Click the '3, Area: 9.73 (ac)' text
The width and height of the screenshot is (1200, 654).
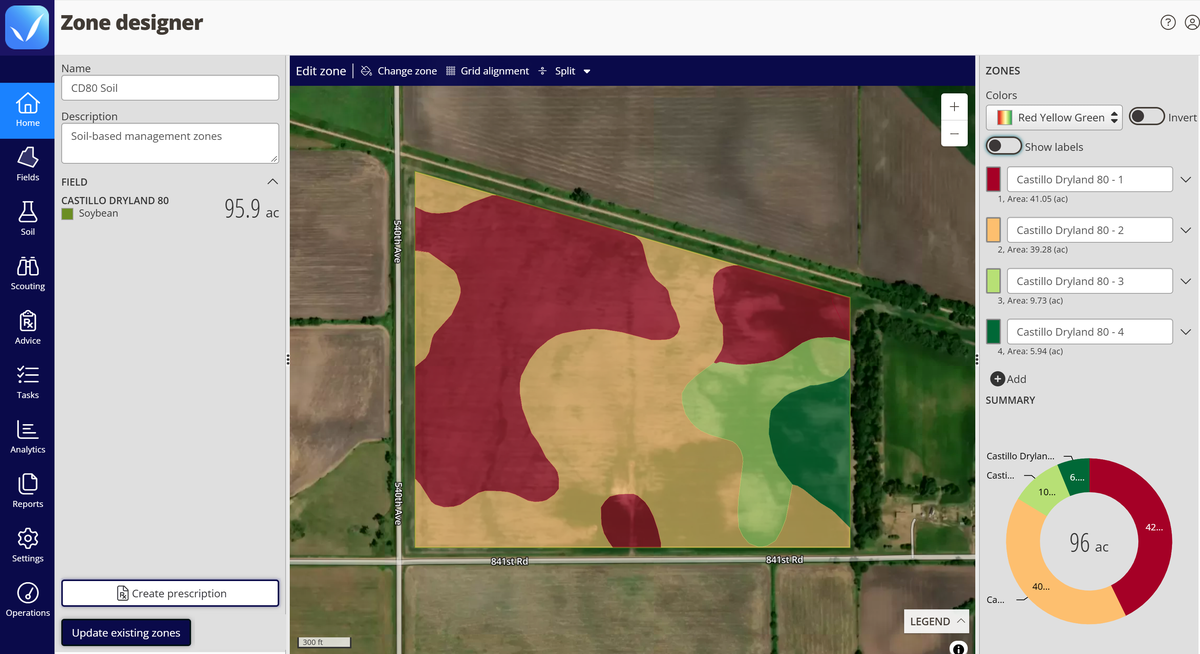pyautogui.click(x=1030, y=300)
